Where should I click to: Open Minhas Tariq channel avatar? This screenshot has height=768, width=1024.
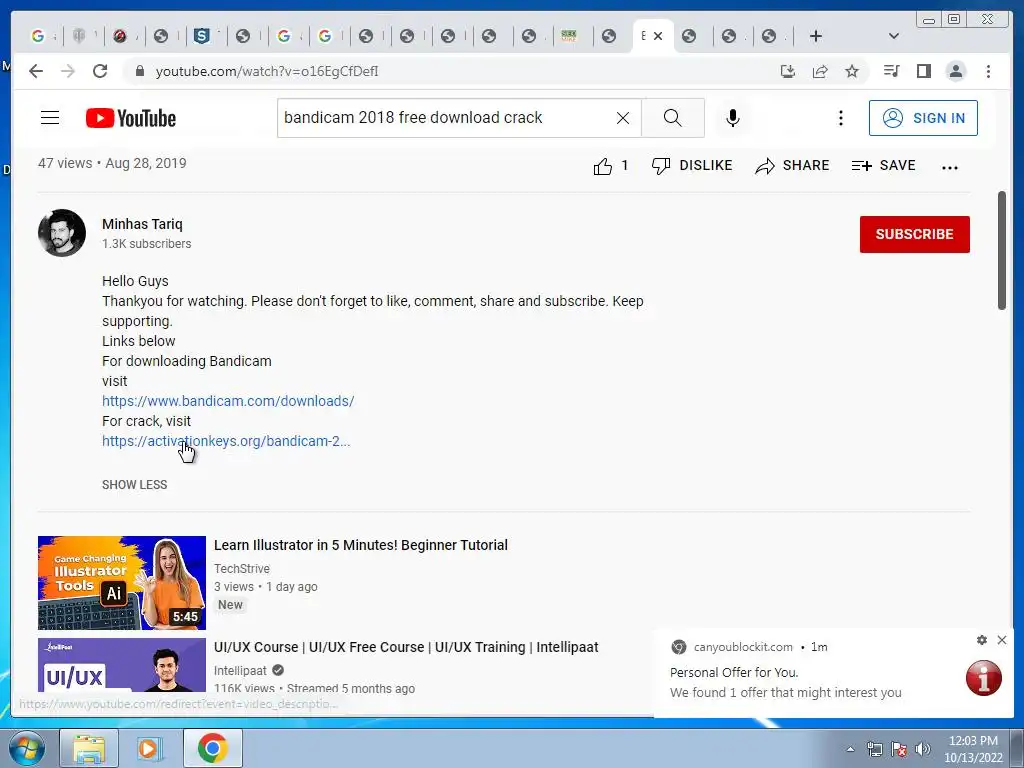coord(61,232)
